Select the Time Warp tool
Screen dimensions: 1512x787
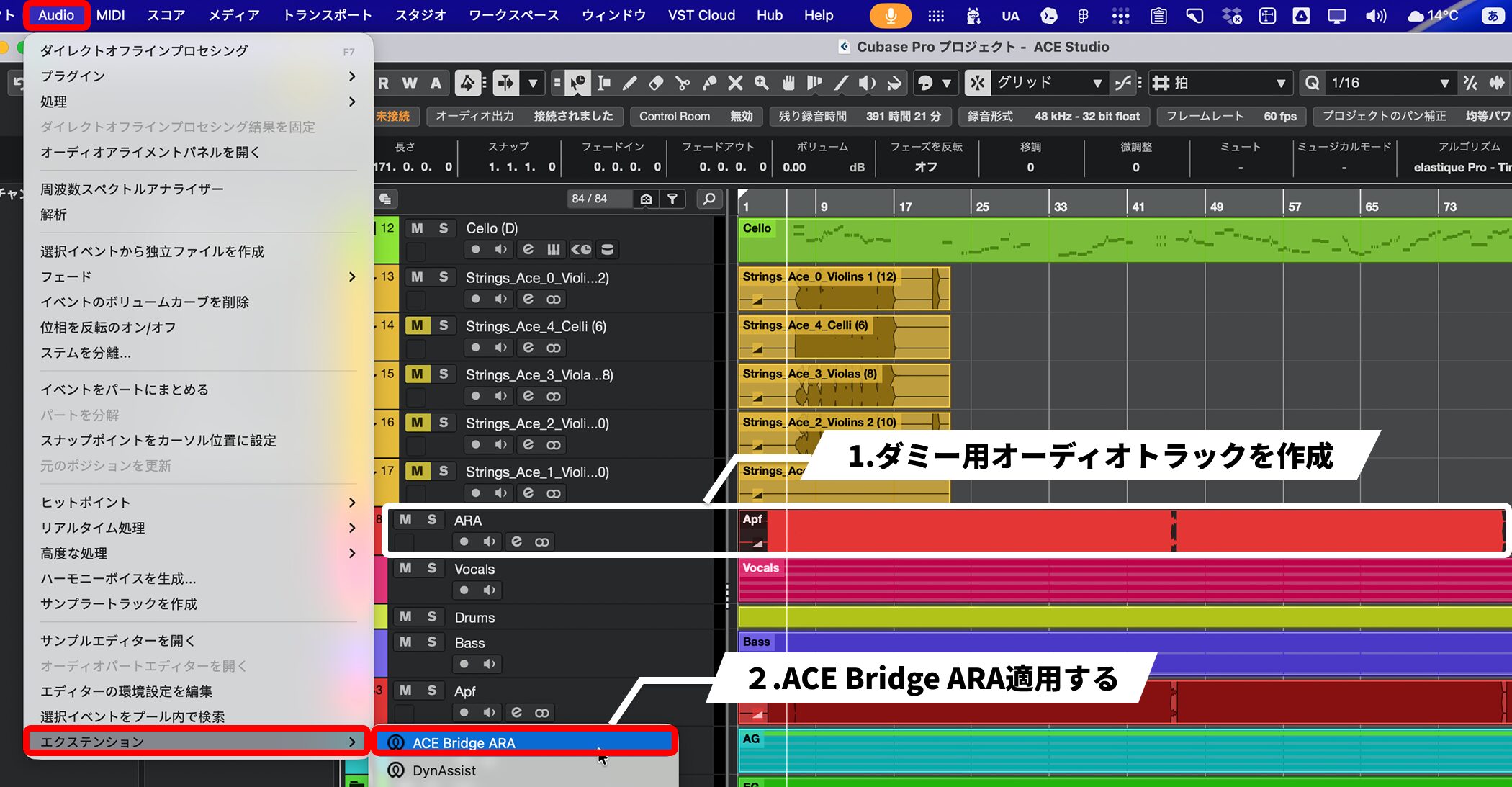pyautogui.click(x=814, y=84)
